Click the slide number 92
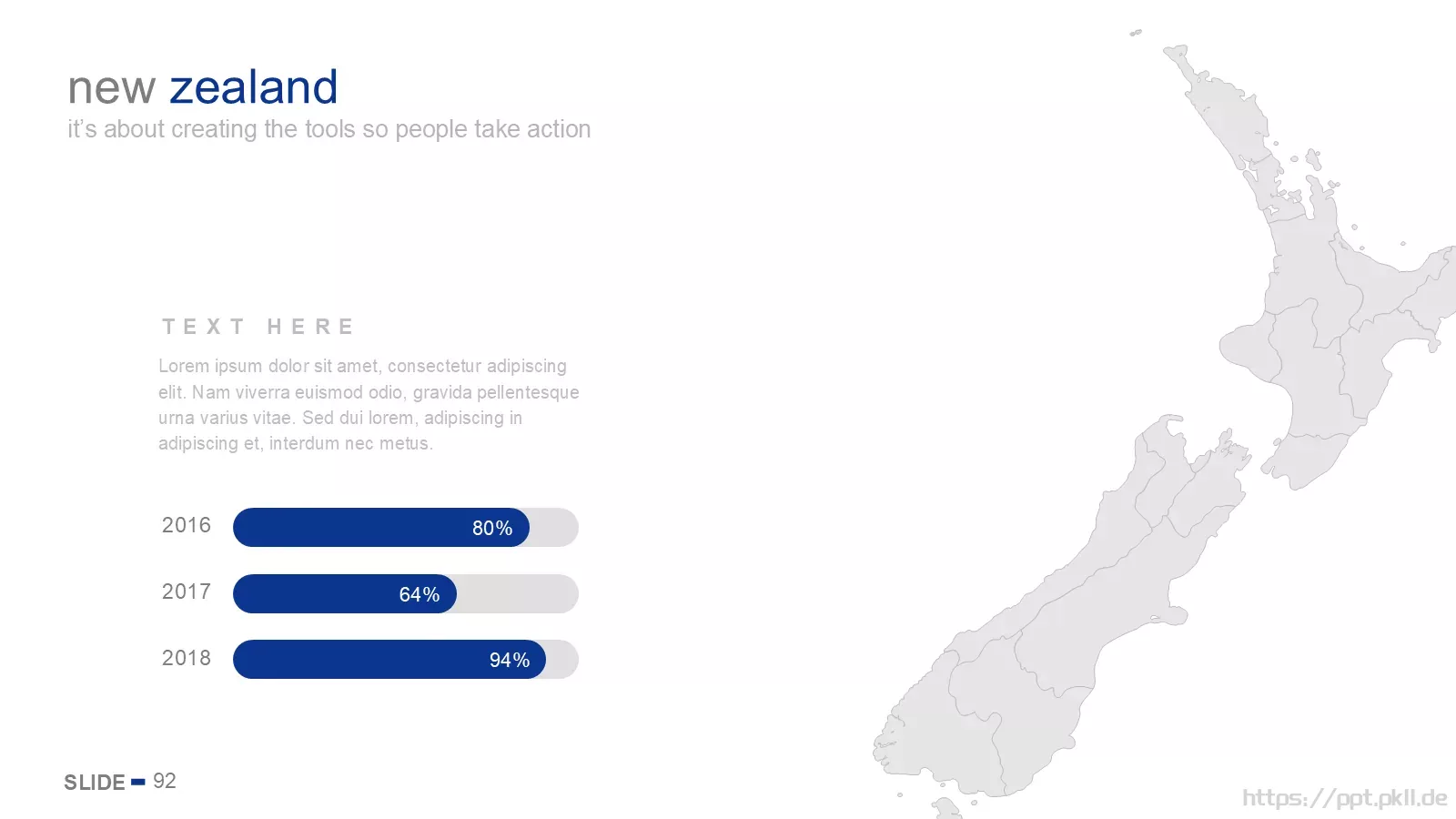Viewport: 1456px width, 819px height. click(165, 781)
